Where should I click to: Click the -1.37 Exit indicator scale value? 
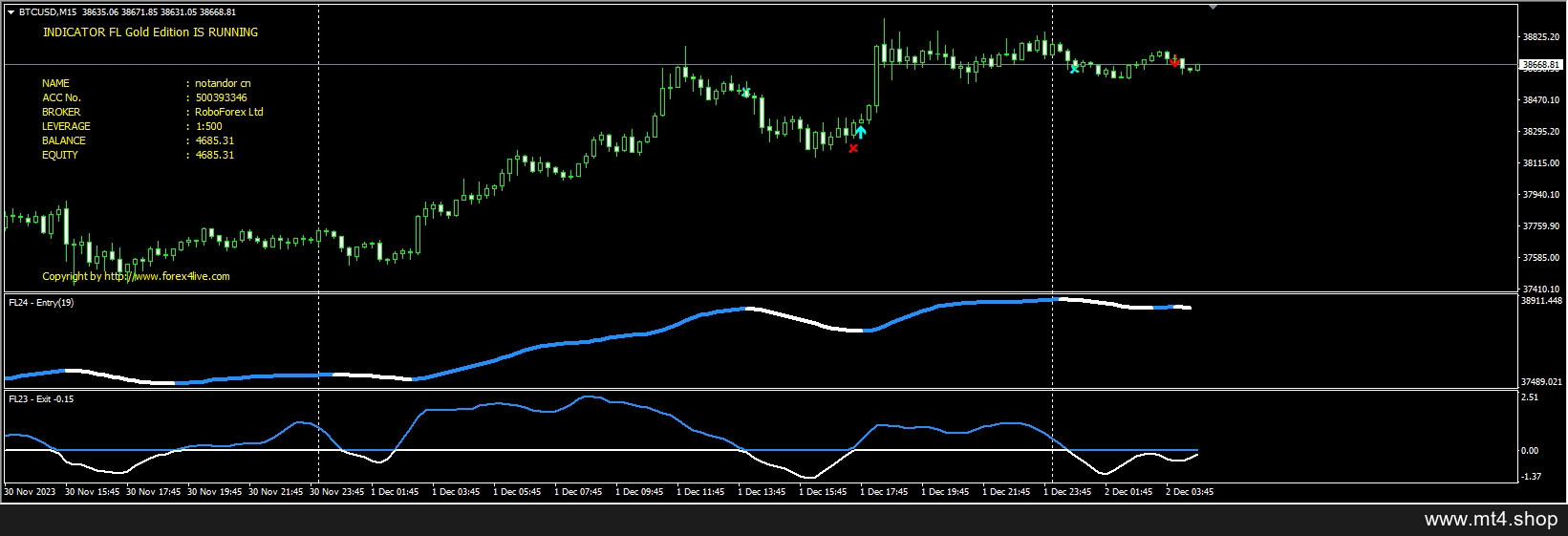1531,477
